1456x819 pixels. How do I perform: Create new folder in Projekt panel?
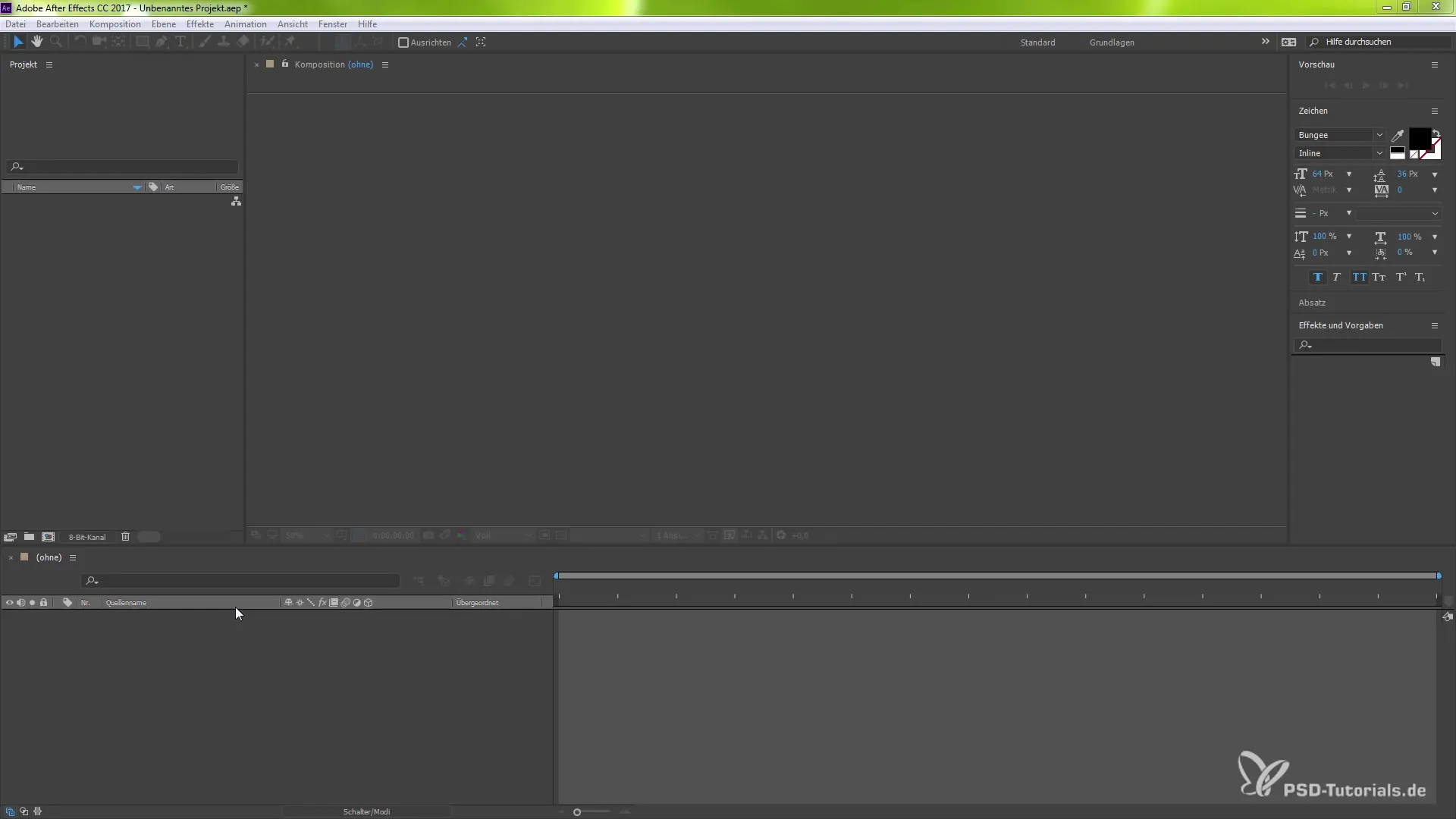[x=29, y=537]
